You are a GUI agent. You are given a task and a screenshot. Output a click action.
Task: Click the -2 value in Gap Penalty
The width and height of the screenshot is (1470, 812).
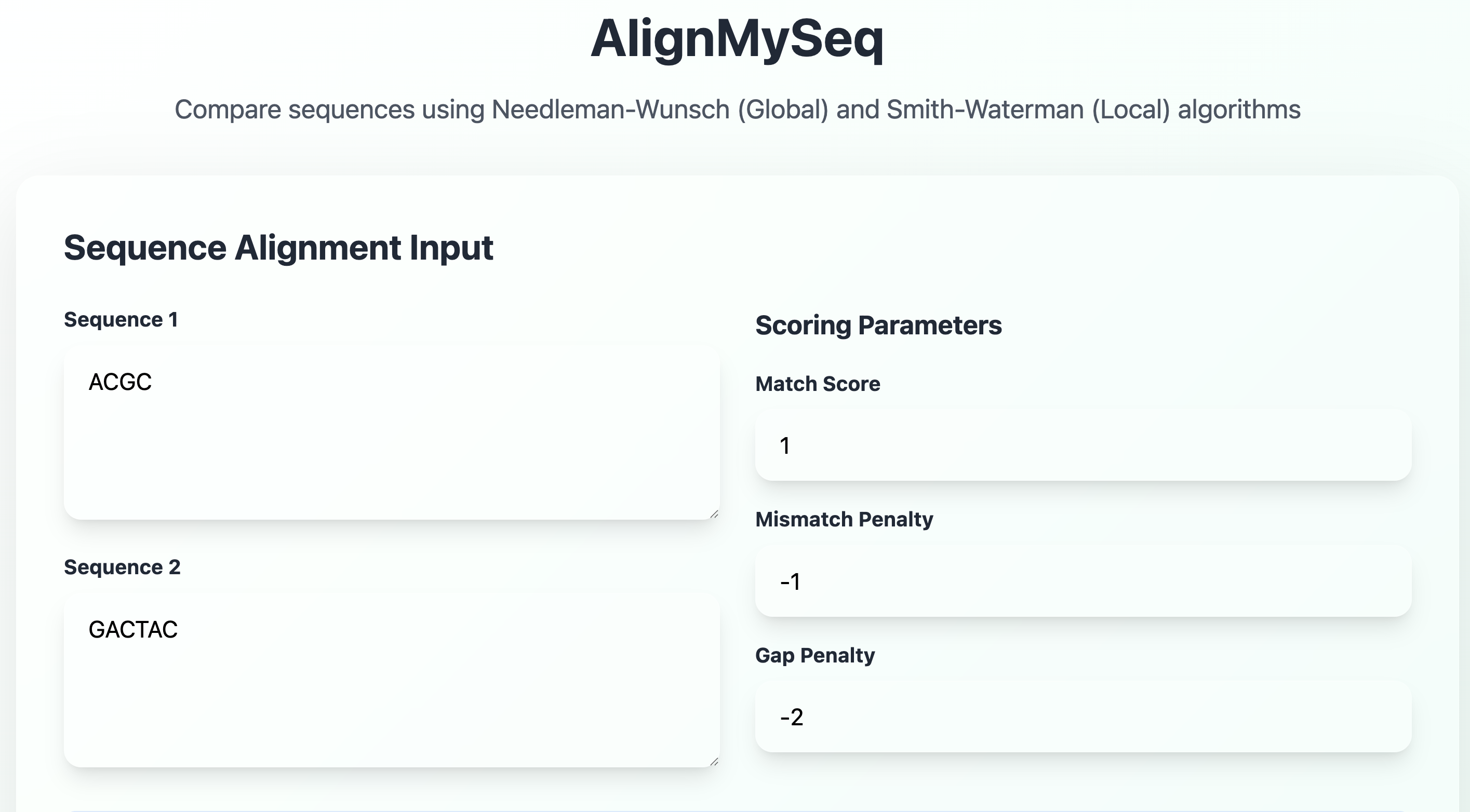(792, 718)
